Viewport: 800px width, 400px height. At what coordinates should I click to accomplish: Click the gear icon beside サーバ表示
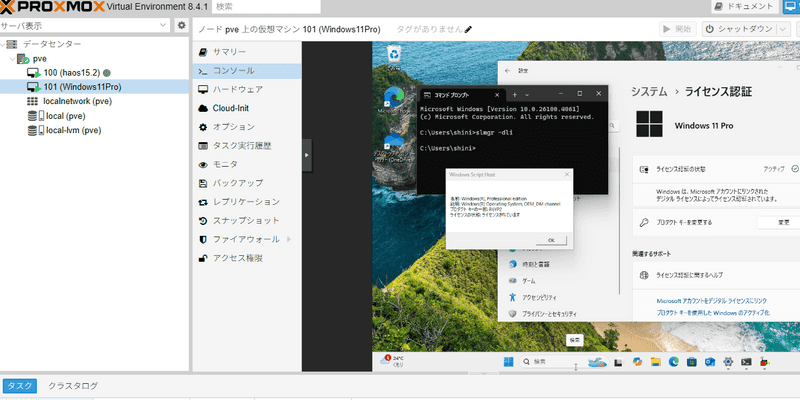click(x=181, y=26)
